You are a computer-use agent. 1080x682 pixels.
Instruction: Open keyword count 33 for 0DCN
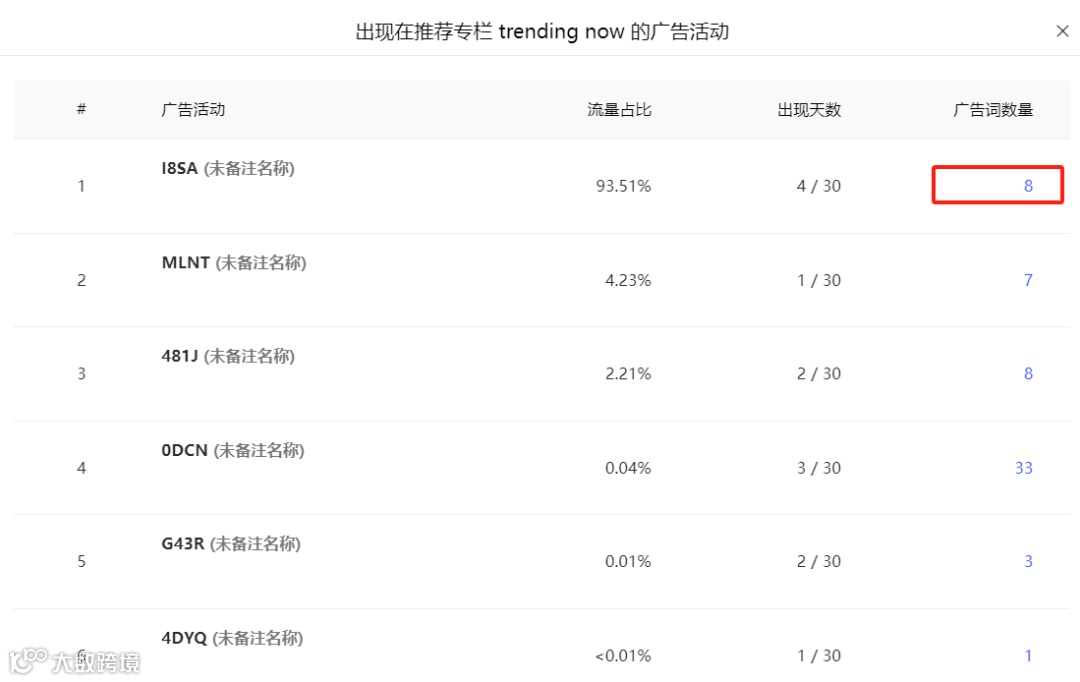pos(1024,468)
